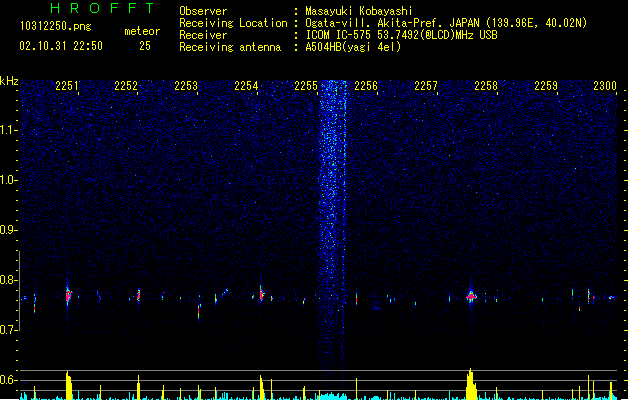Select the filename 10312250.png
The image size is (629, 400).
click(55, 26)
